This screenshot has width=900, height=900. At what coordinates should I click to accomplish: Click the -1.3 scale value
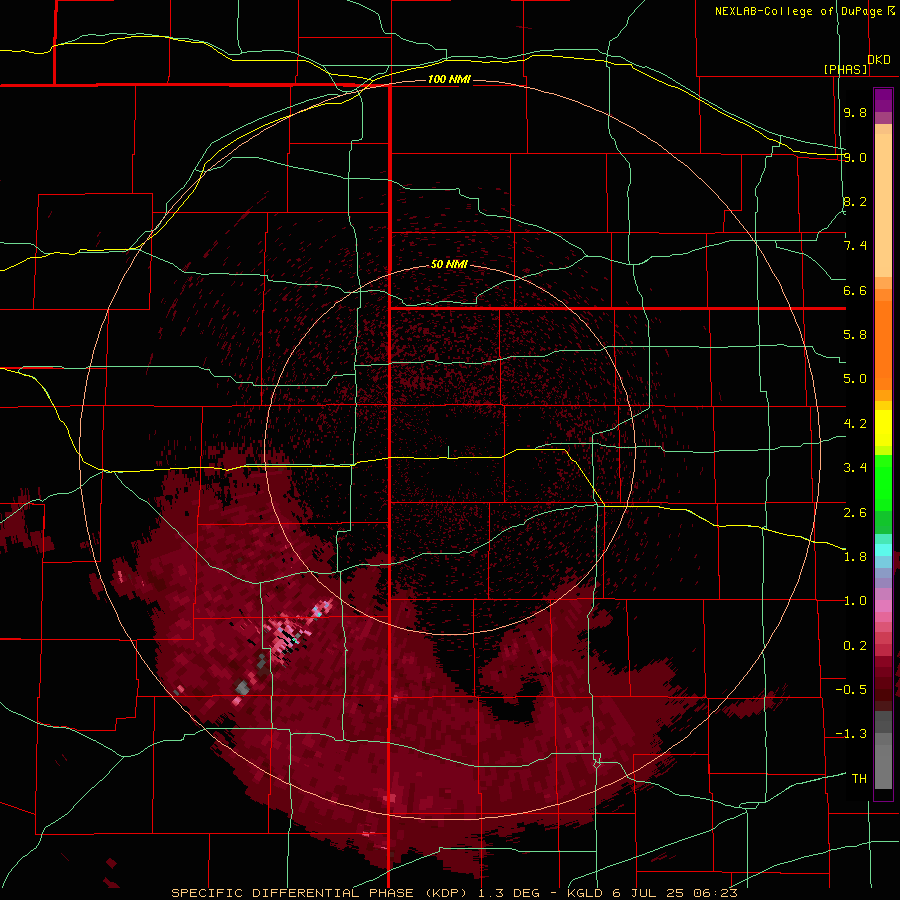(x=851, y=734)
